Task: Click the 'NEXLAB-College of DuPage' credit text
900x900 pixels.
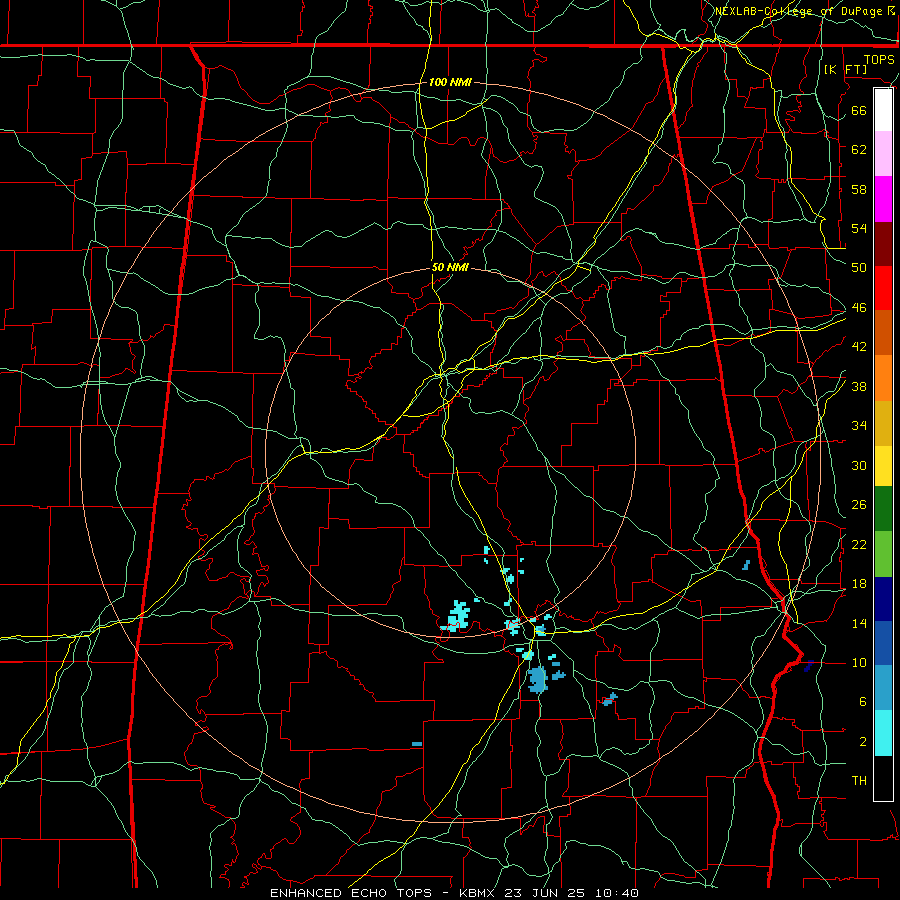Action: [800, 11]
